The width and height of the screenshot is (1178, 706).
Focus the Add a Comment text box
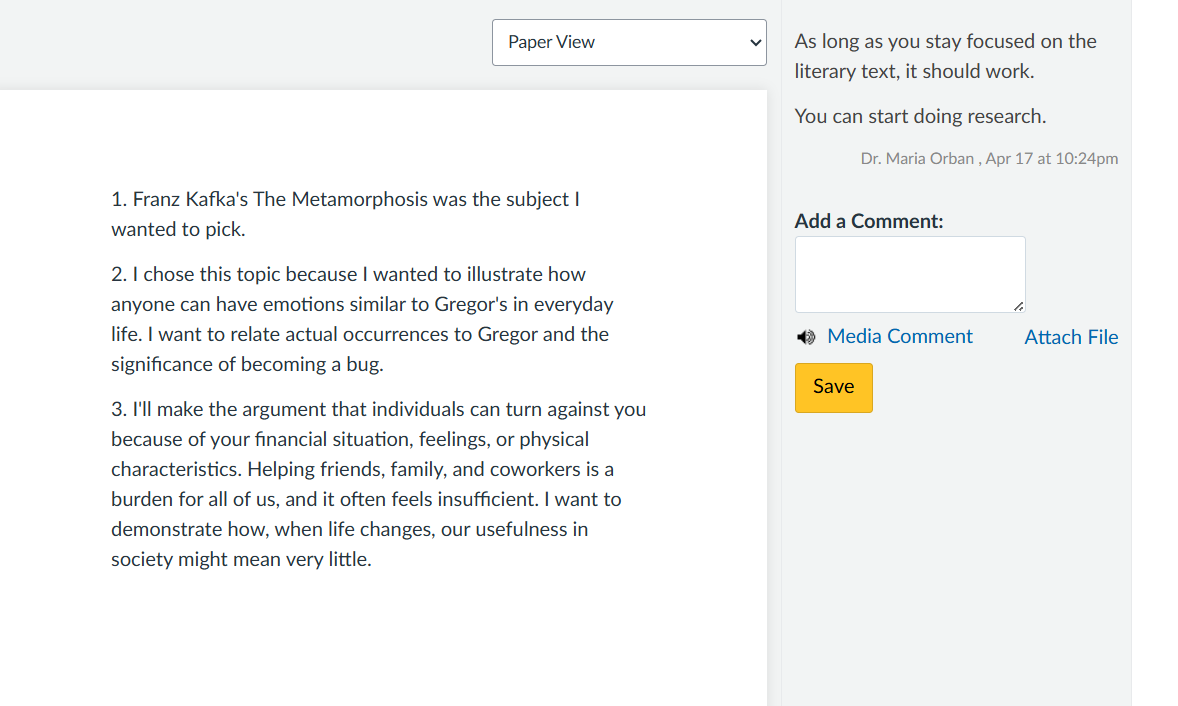click(x=910, y=274)
